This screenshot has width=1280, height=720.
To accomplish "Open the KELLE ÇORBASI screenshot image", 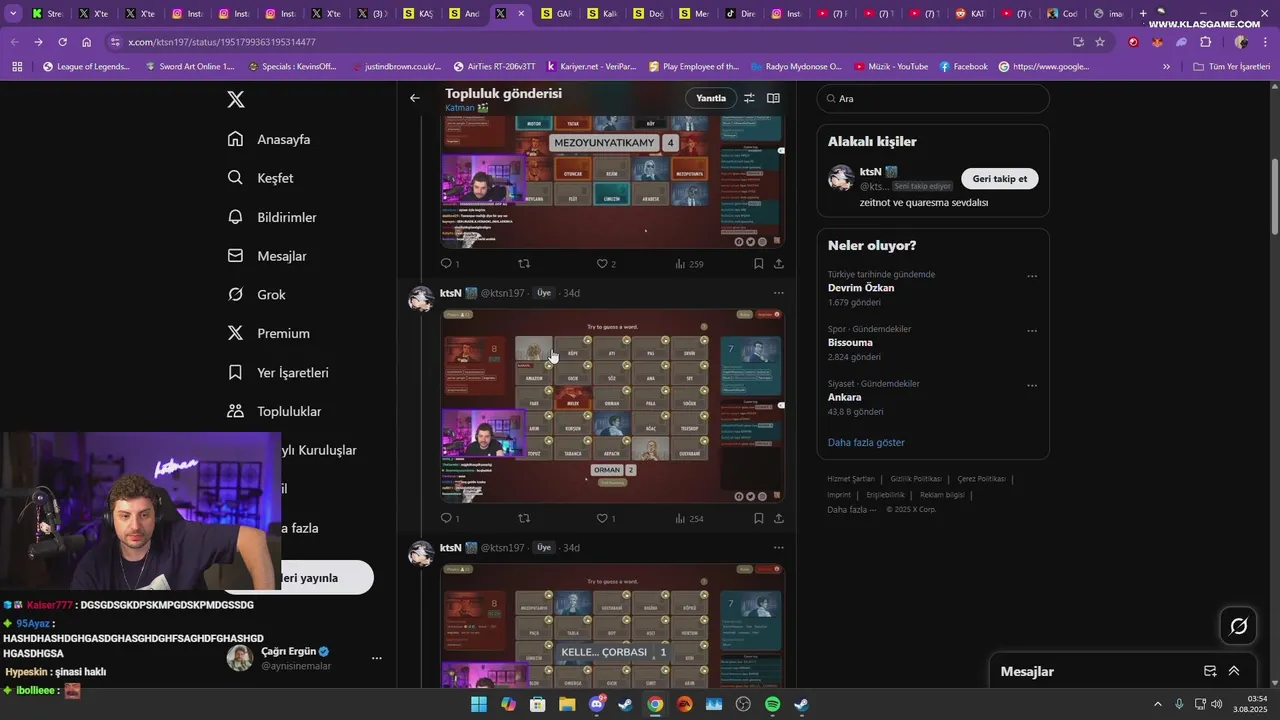I will [x=613, y=626].
